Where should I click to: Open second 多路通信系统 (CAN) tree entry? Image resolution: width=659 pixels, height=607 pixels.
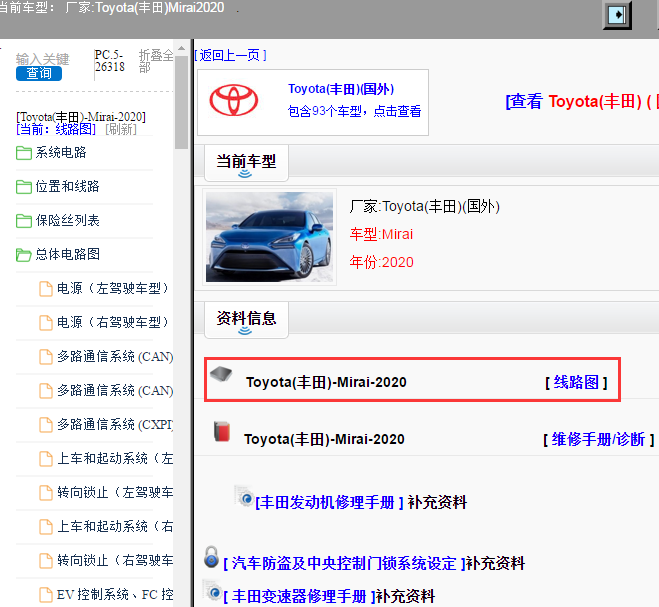pos(115,391)
